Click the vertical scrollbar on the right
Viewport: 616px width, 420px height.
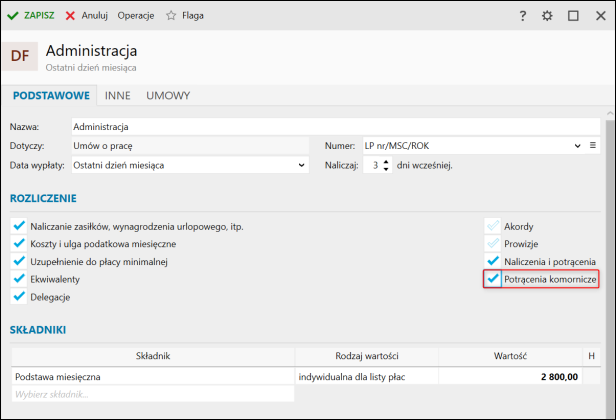click(609, 200)
